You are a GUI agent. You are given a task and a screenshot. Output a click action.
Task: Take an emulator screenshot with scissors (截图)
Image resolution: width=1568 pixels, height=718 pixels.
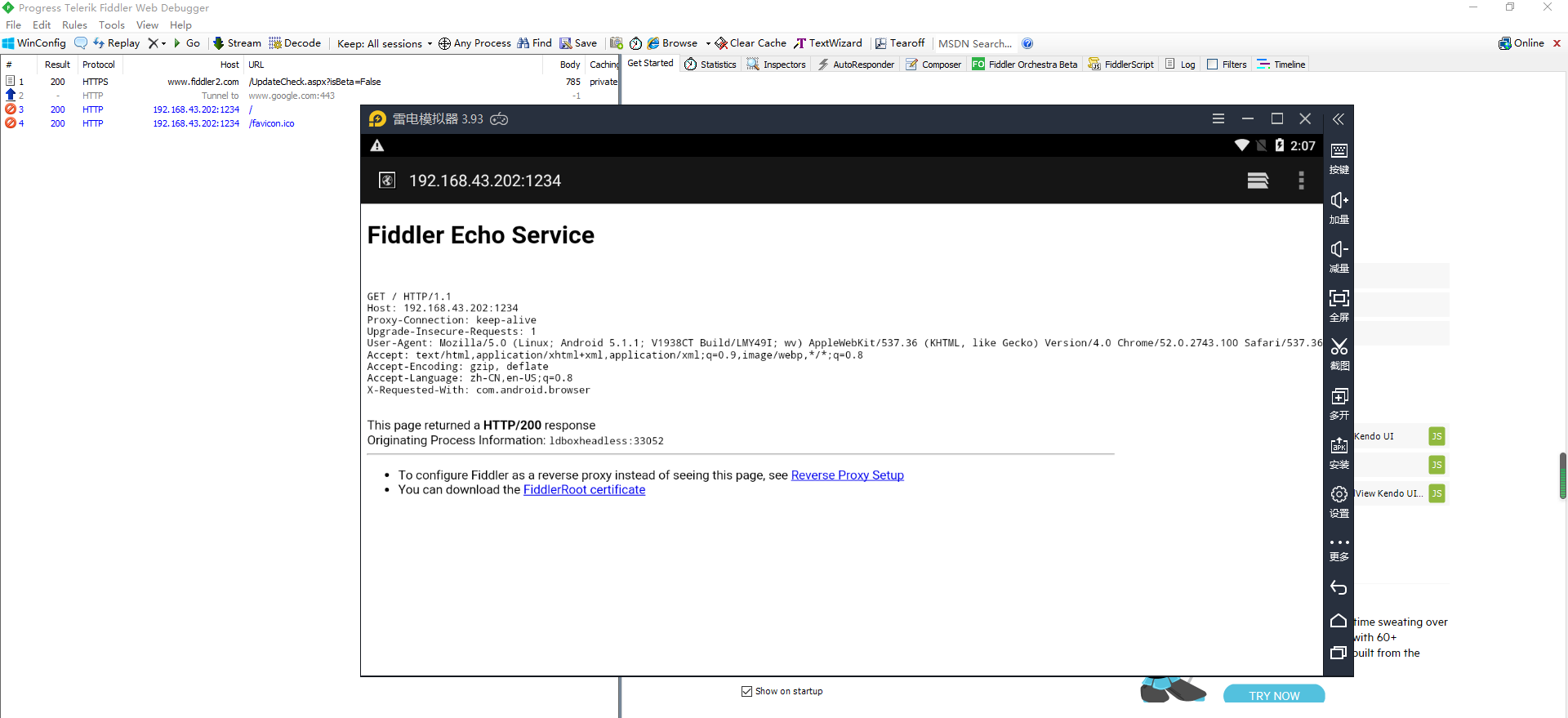click(1339, 355)
